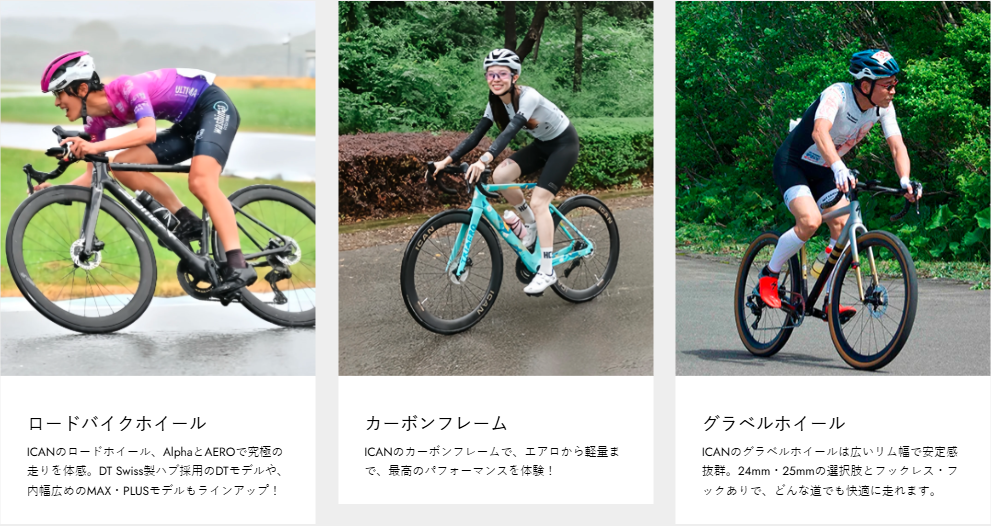991x526 pixels.
Task: Click the gravel bike rider photo
Action: 833,188
